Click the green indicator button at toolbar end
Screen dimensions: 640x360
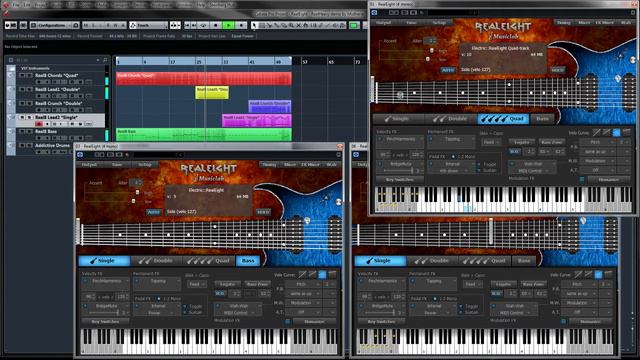[354, 25]
